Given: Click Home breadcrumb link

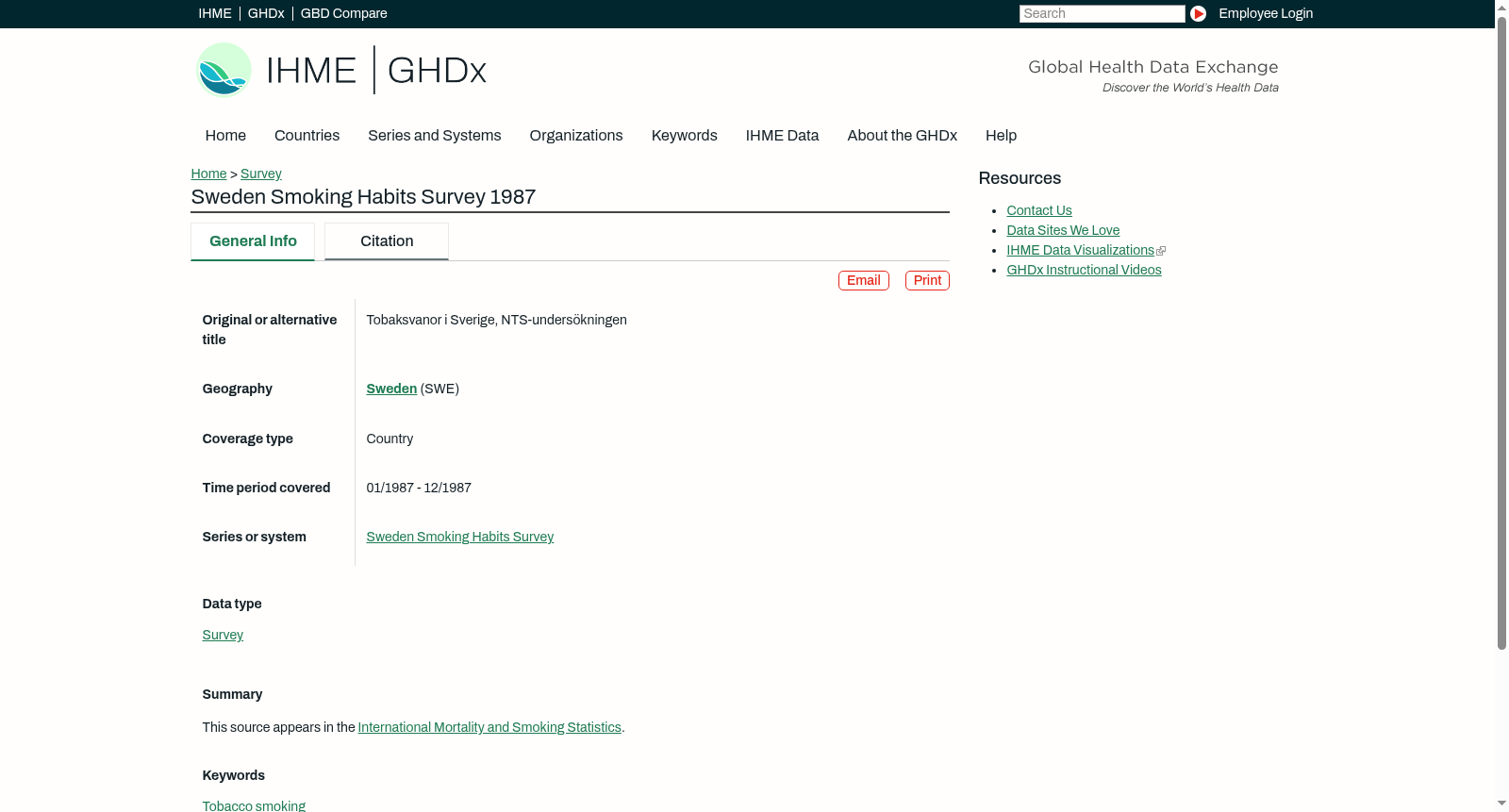Looking at the screenshot, I should [x=208, y=174].
